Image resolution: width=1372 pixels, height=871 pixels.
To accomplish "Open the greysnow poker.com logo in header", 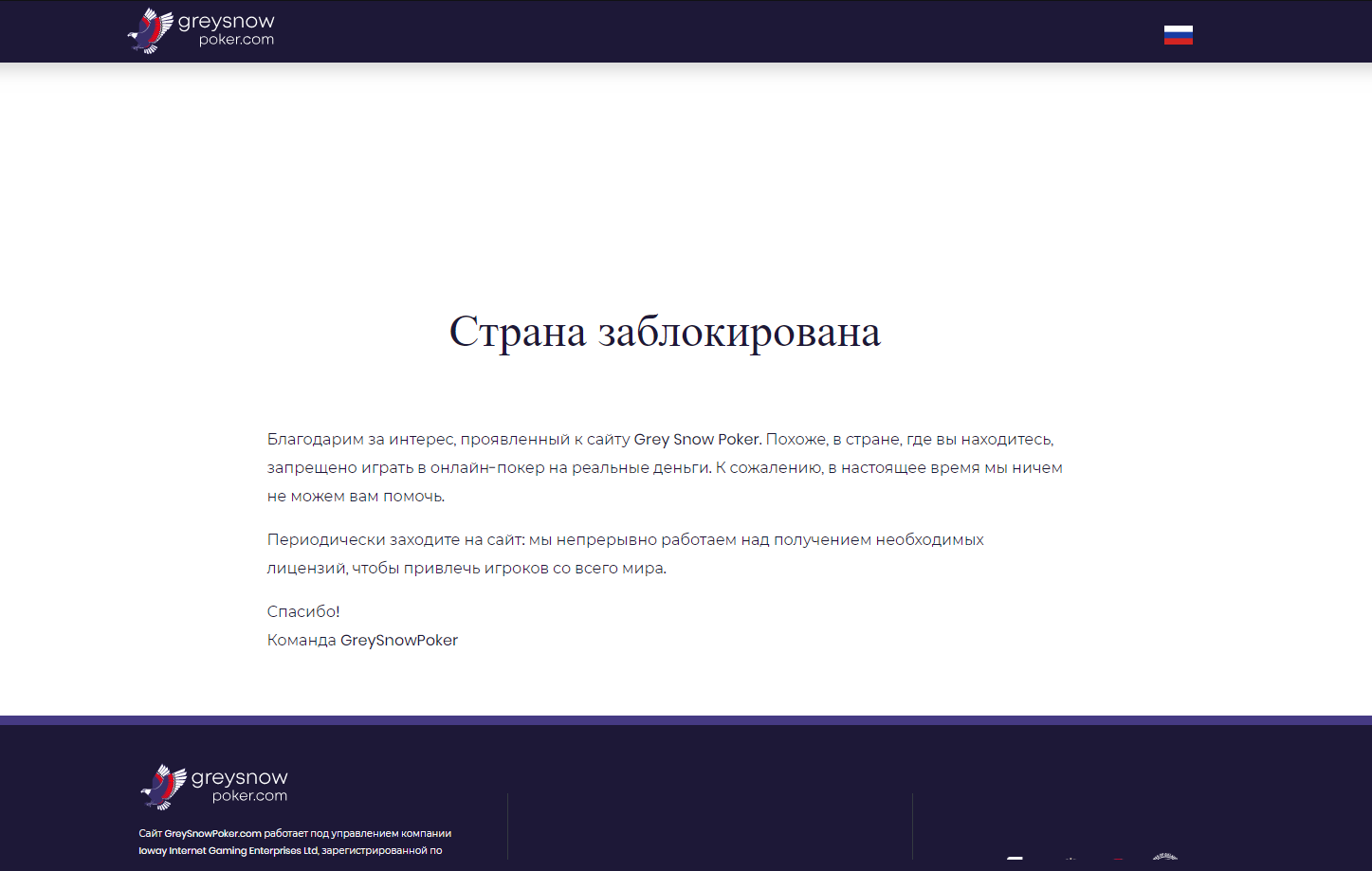I will point(201,31).
